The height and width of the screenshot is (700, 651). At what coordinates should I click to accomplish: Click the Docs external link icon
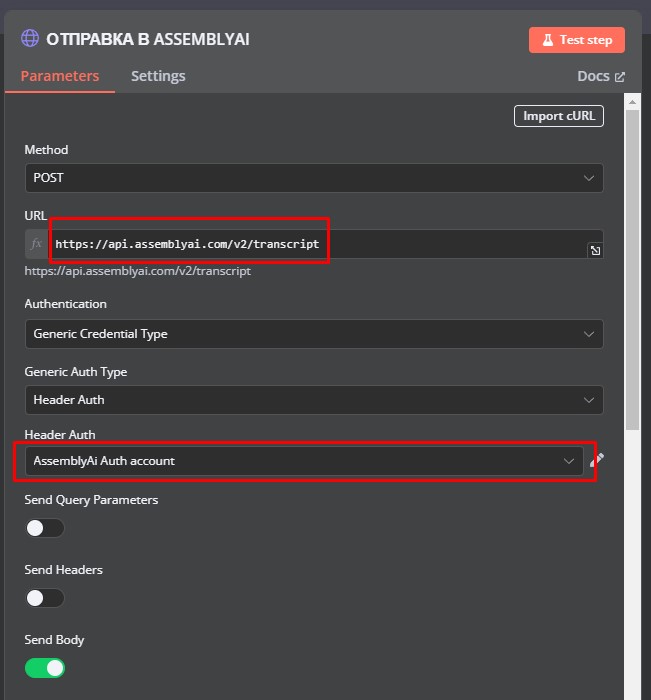pos(620,77)
